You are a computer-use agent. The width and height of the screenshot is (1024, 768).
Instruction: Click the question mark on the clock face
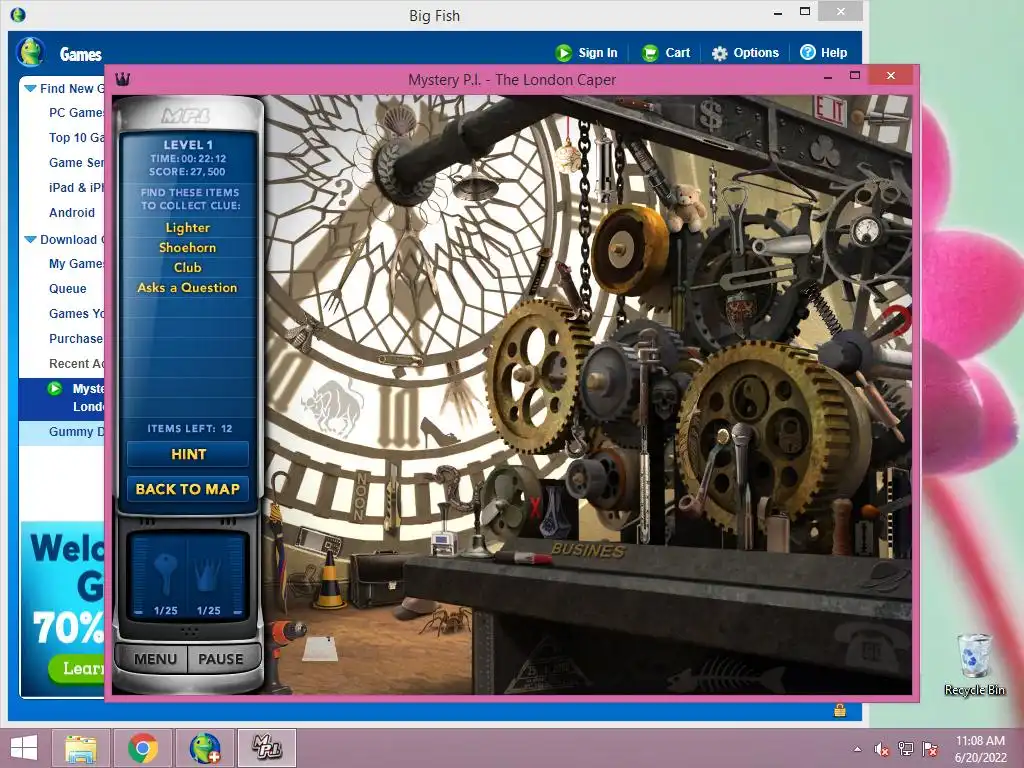click(344, 193)
